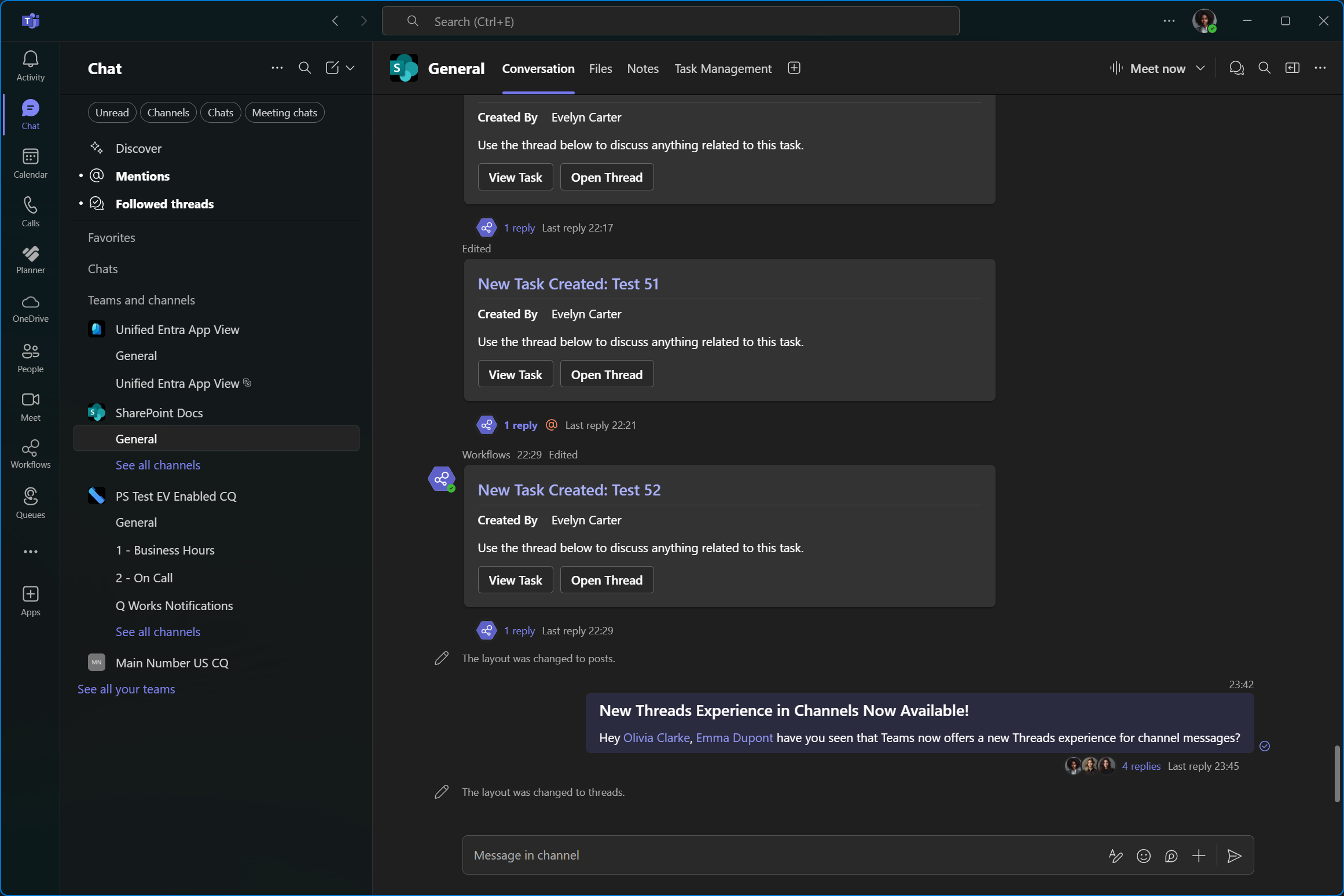Filter chat list by Chats
The image size is (1344, 896).
(221, 112)
